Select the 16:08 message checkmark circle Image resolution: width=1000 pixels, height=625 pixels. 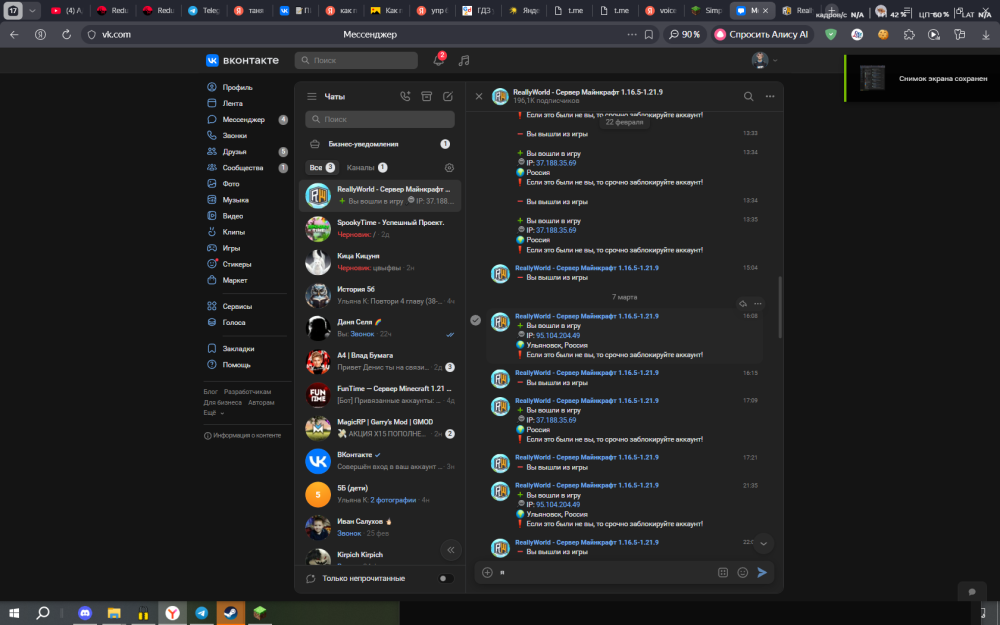coord(476,320)
